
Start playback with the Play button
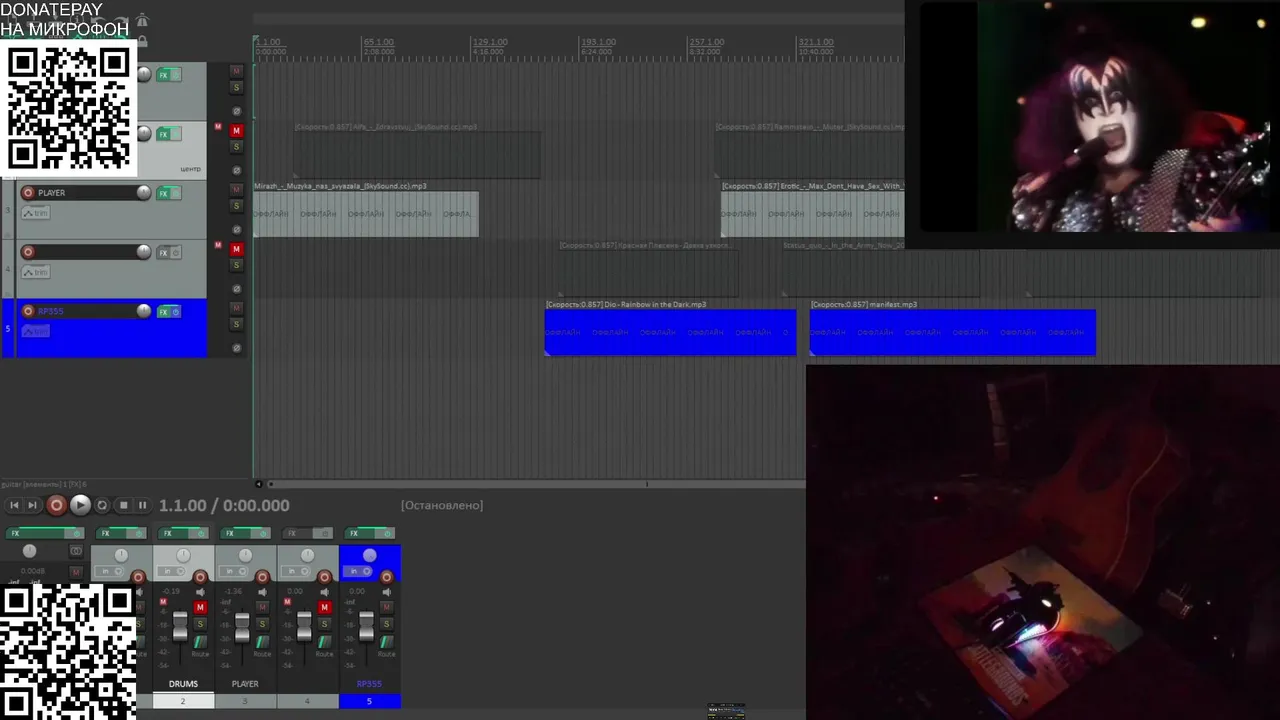[80, 505]
